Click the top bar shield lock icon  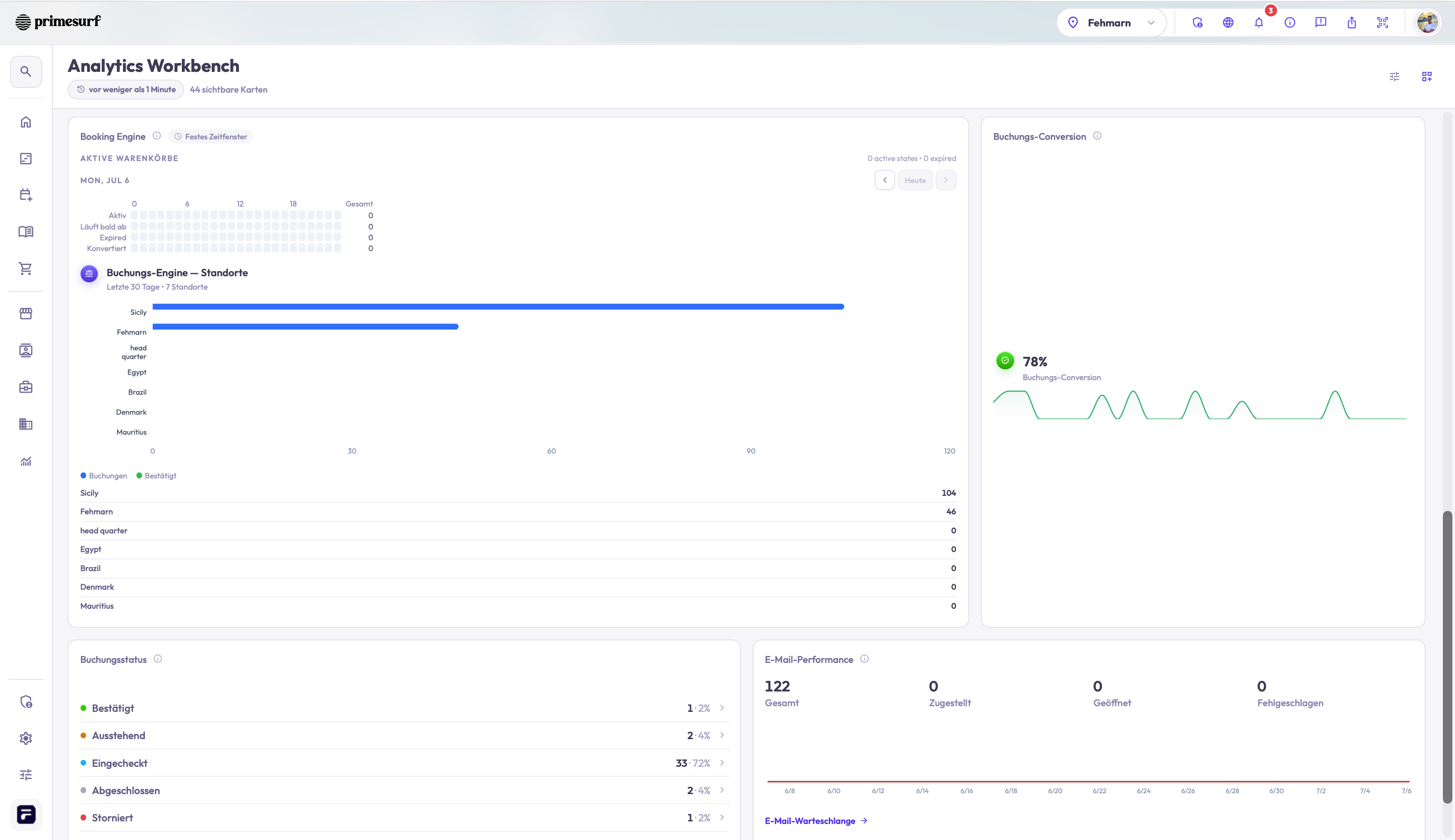pos(1198,23)
